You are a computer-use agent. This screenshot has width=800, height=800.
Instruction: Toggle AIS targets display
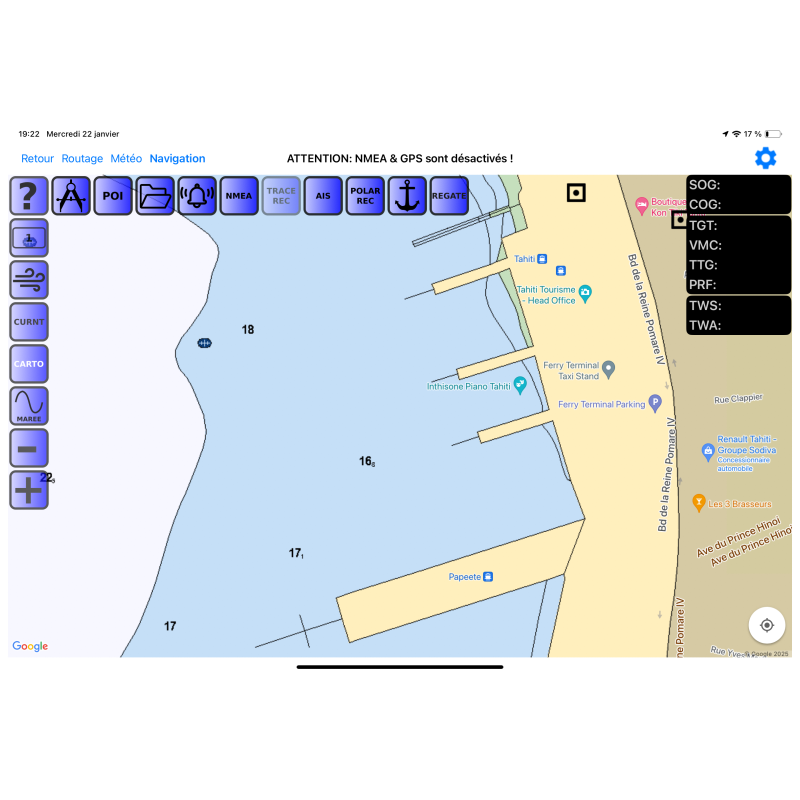(323, 196)
